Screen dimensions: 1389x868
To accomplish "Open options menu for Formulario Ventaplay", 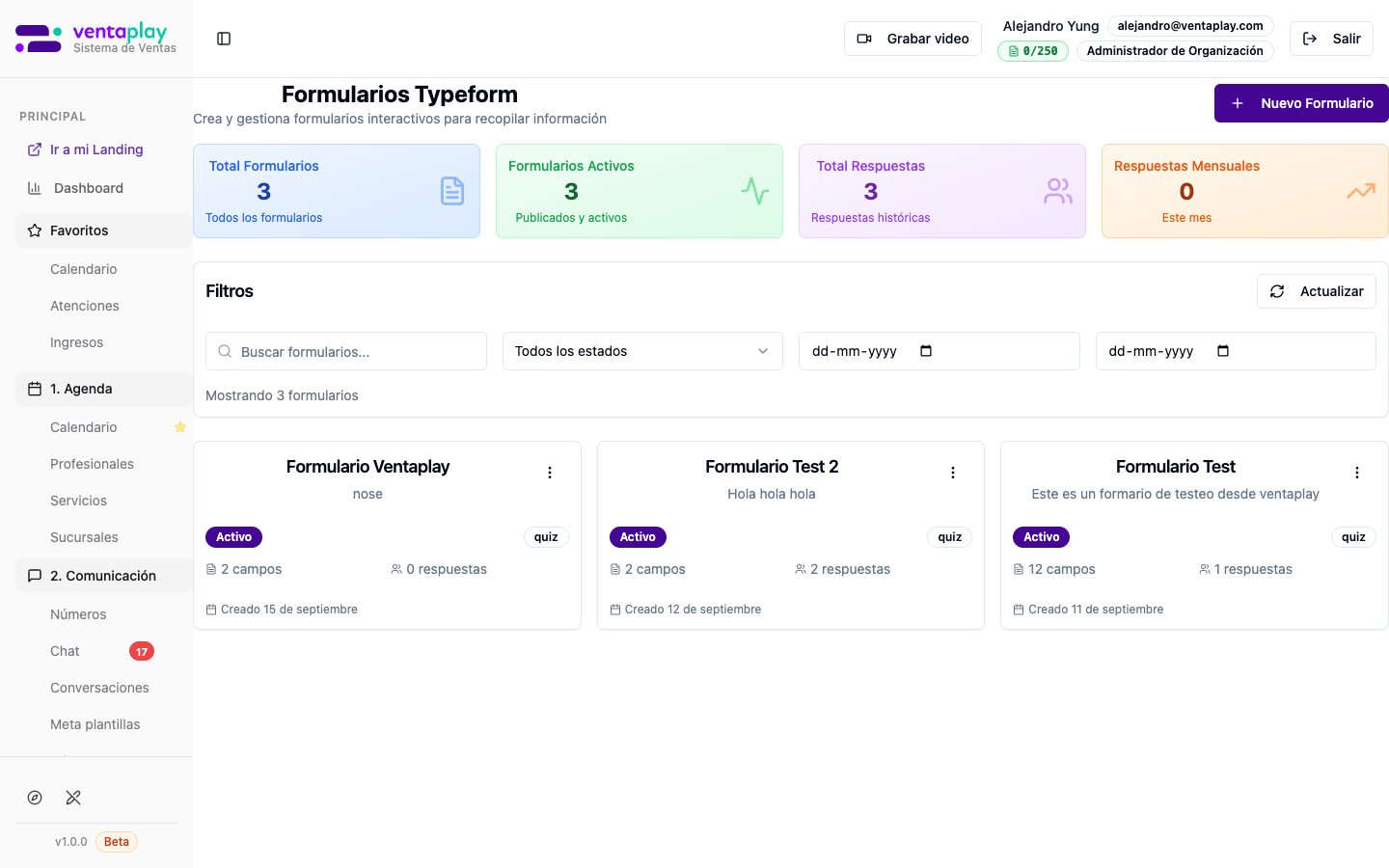I will (x=550, y=473).
